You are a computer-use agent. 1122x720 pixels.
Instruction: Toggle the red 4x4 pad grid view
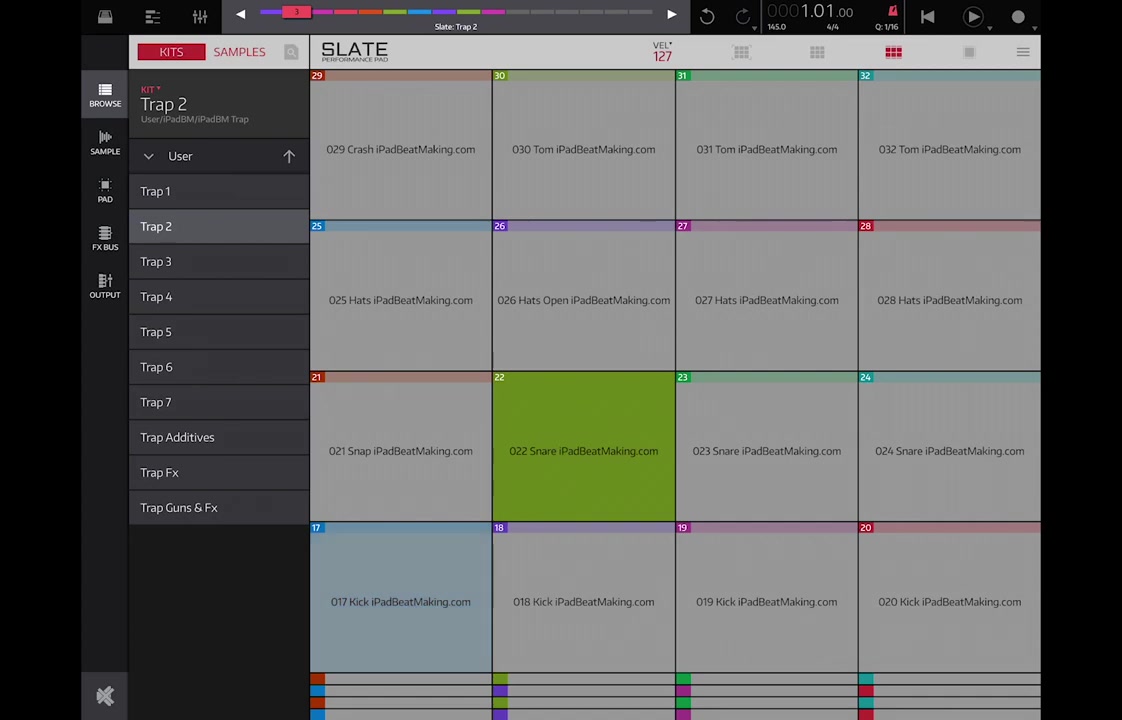(x=893, y=52)
